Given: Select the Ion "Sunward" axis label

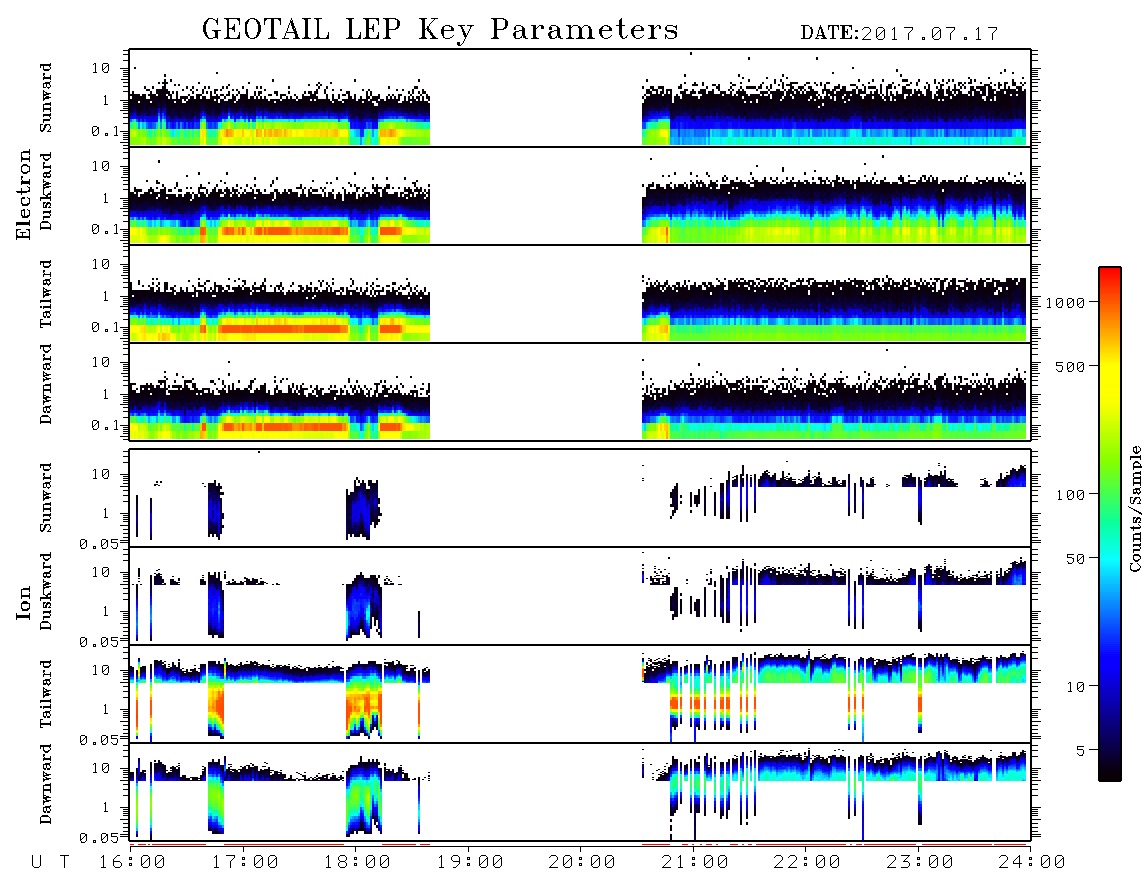Looking at the screenshot, I should 45,498.
